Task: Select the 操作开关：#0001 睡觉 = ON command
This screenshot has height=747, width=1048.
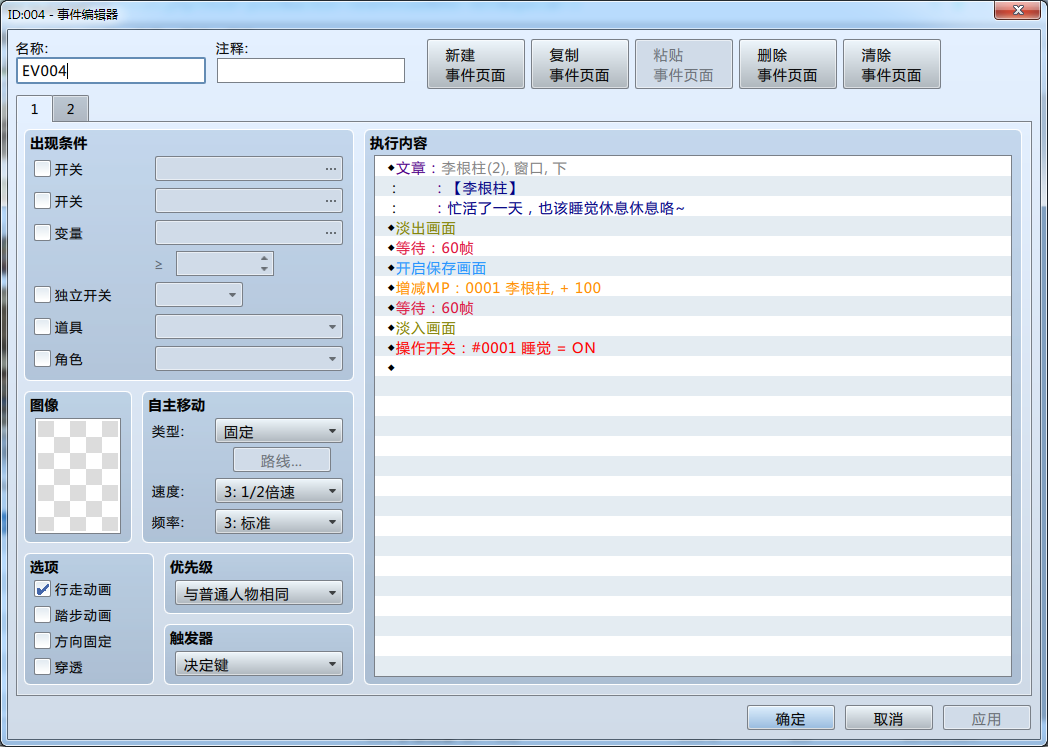Action: (692, 347)
